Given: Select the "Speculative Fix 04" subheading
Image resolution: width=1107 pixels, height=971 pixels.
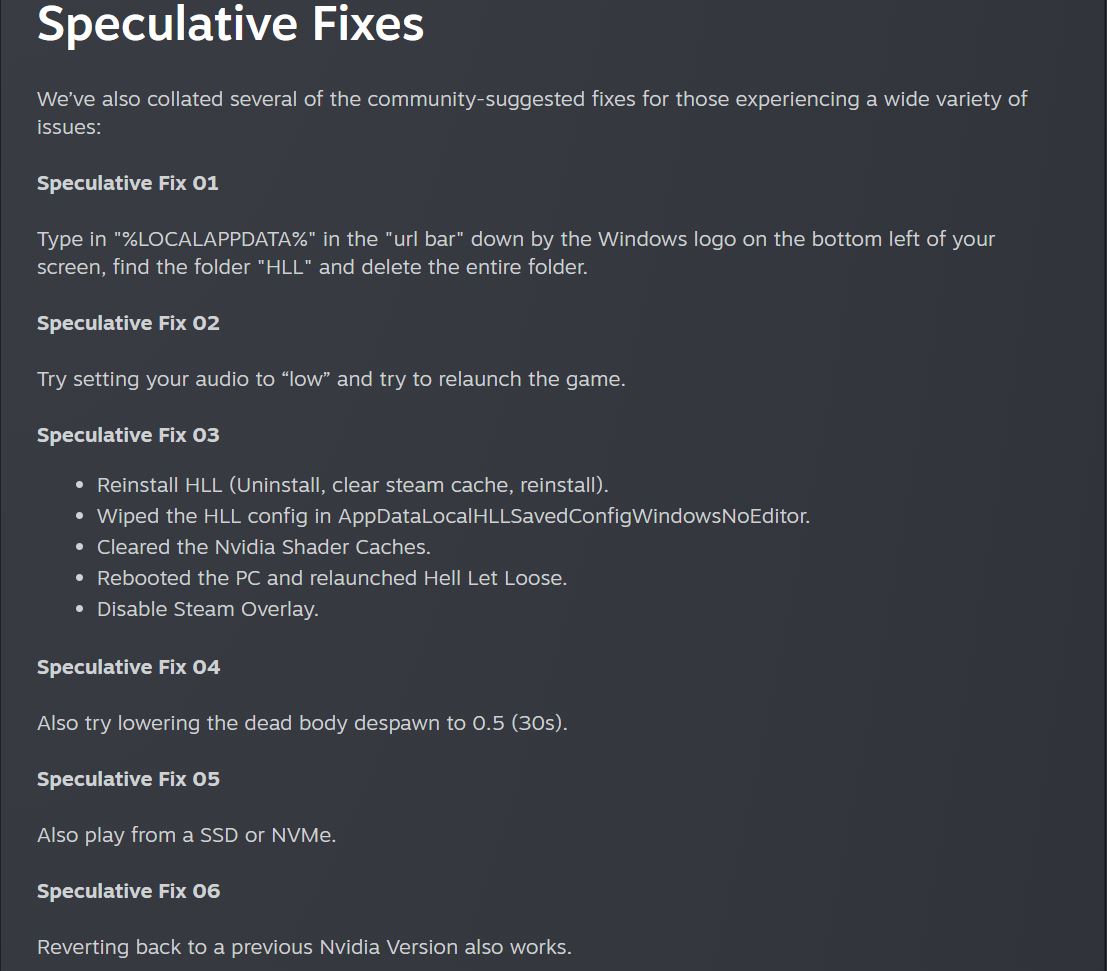Looking at the screenshot, I should click(128, 667).
